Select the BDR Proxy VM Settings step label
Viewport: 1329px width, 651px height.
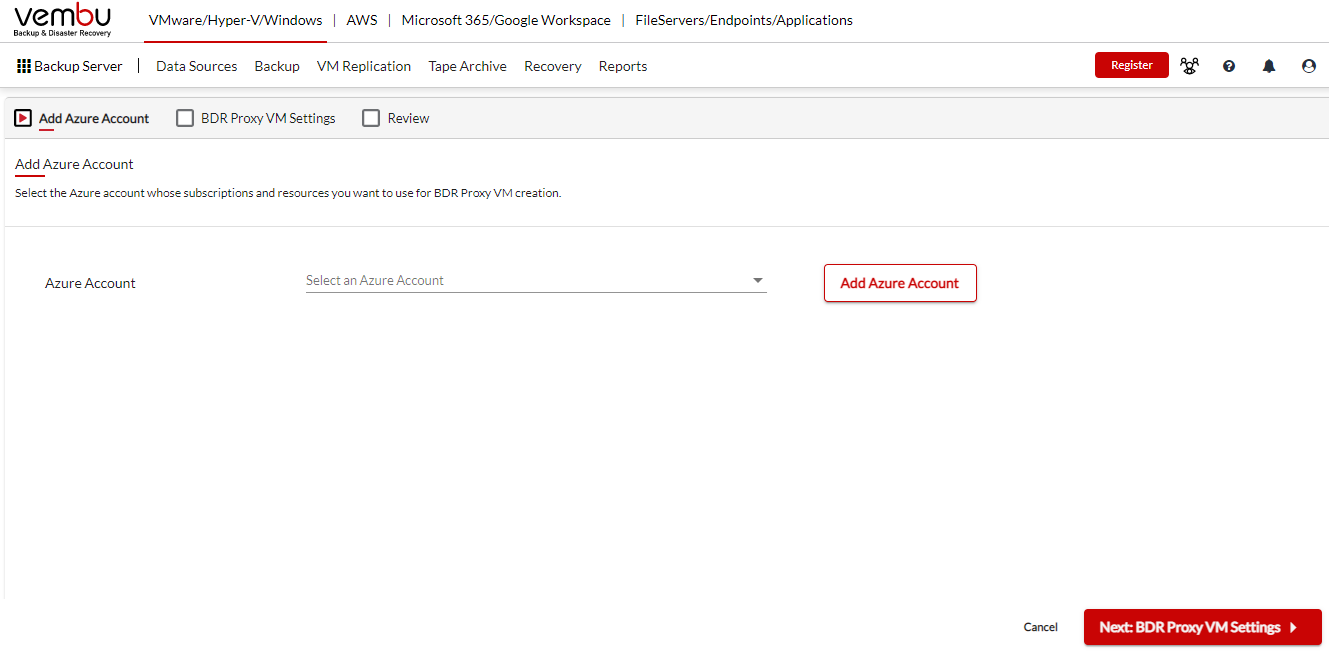point(268,118)
